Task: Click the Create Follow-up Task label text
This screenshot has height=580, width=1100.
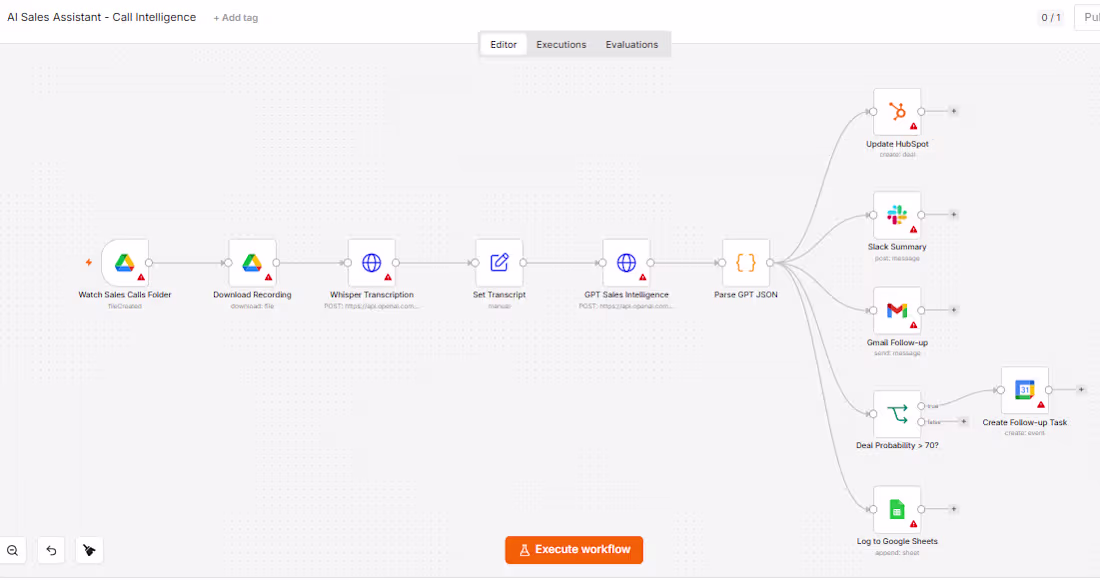Action: pyautogui.click(x=1025, y=422)
